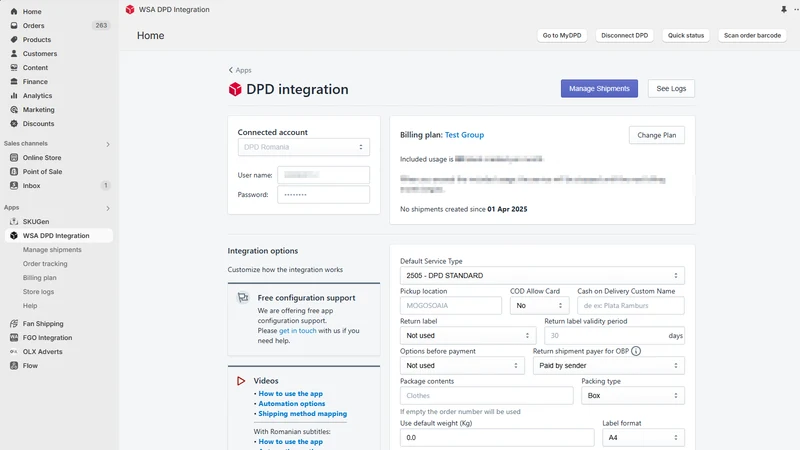Click the FGO Integration app icon

(x=14, y=338)
